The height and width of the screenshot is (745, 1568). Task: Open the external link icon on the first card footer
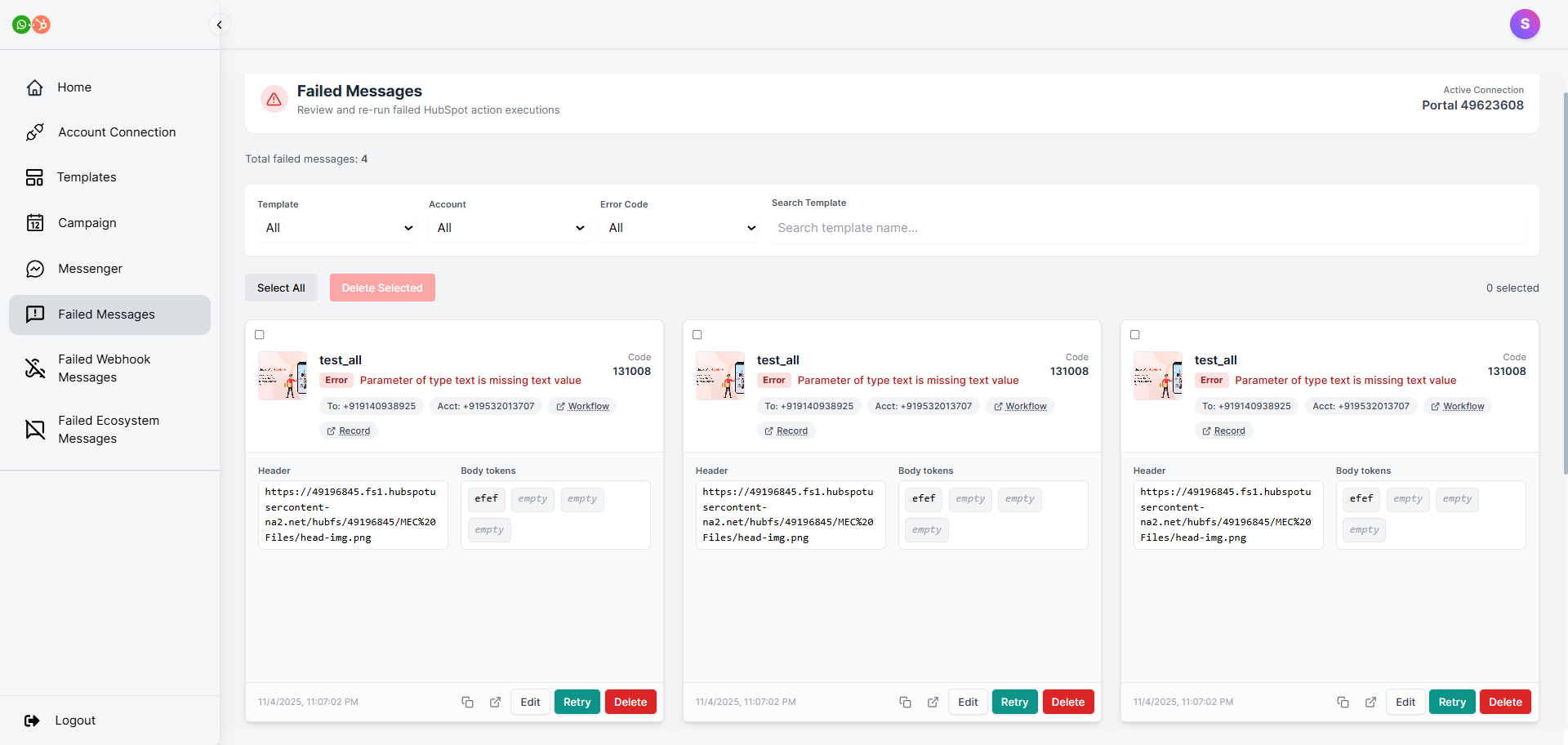495,702
